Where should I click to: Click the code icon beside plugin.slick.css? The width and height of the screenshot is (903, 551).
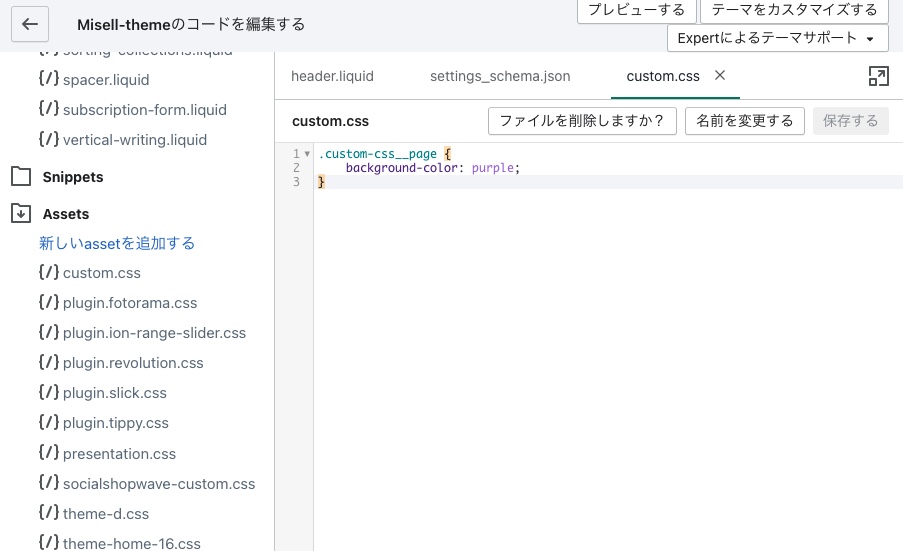(x=49, y=391)
